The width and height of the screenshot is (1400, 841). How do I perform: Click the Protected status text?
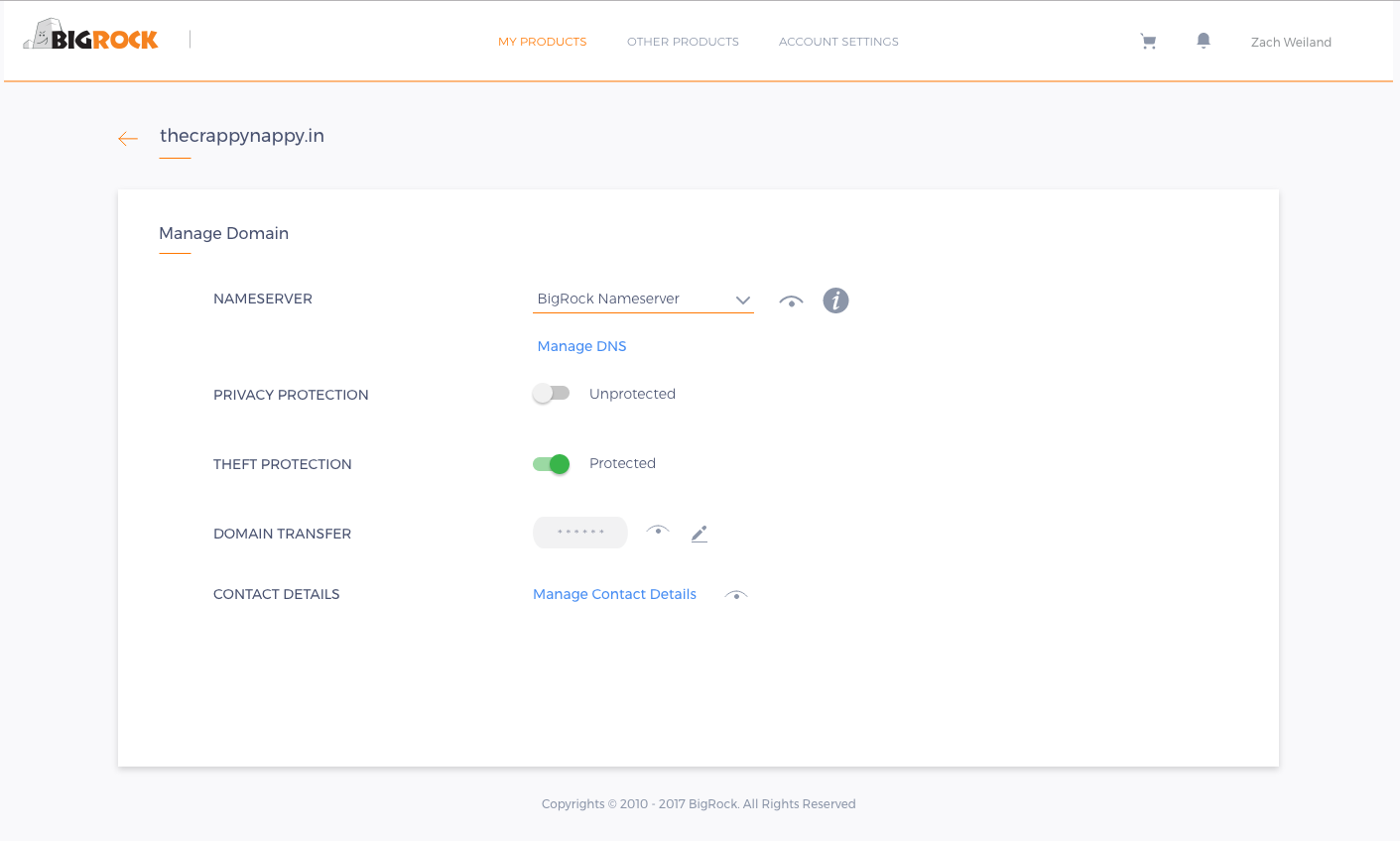pos(622,463)
